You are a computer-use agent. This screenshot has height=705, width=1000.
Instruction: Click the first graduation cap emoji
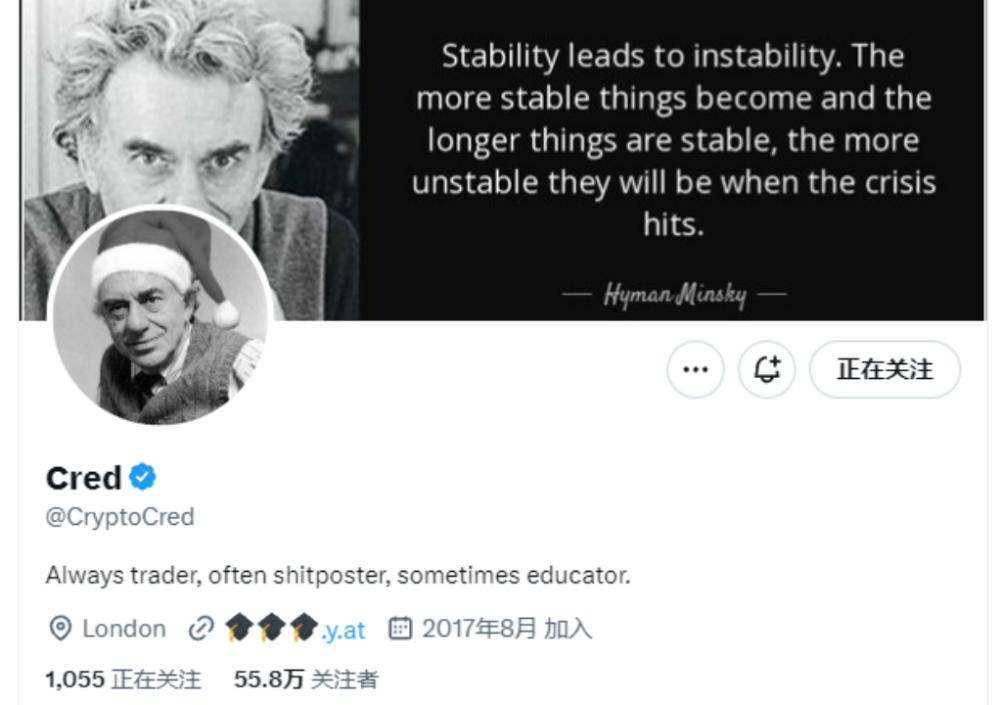239,628
